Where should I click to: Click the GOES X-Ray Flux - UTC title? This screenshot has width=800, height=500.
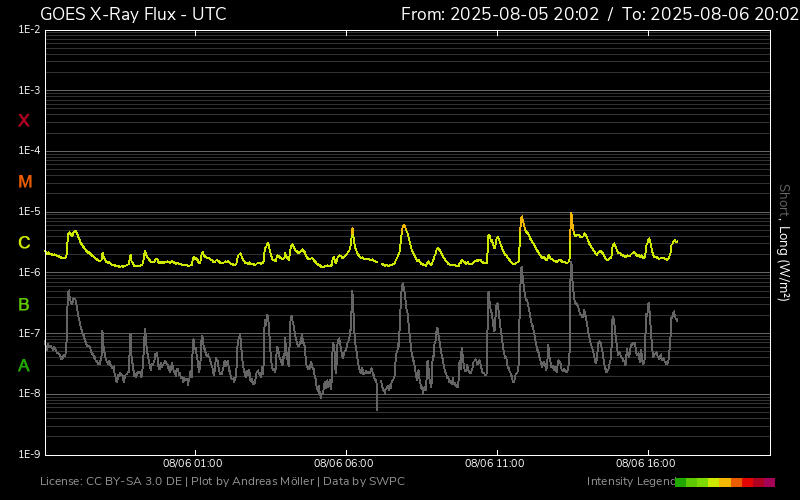[x=133, y=14]
